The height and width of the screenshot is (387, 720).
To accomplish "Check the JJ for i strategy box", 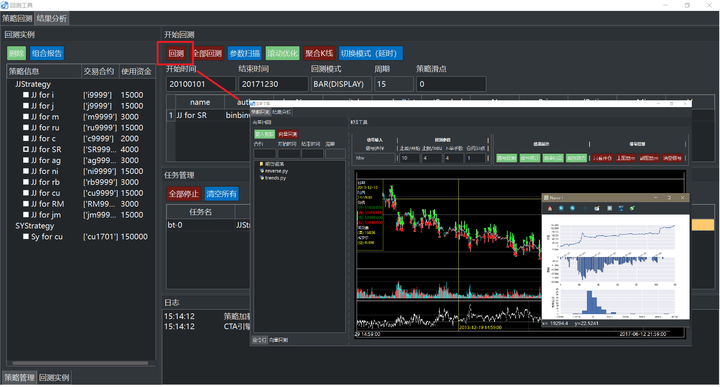I will point(26,95).
